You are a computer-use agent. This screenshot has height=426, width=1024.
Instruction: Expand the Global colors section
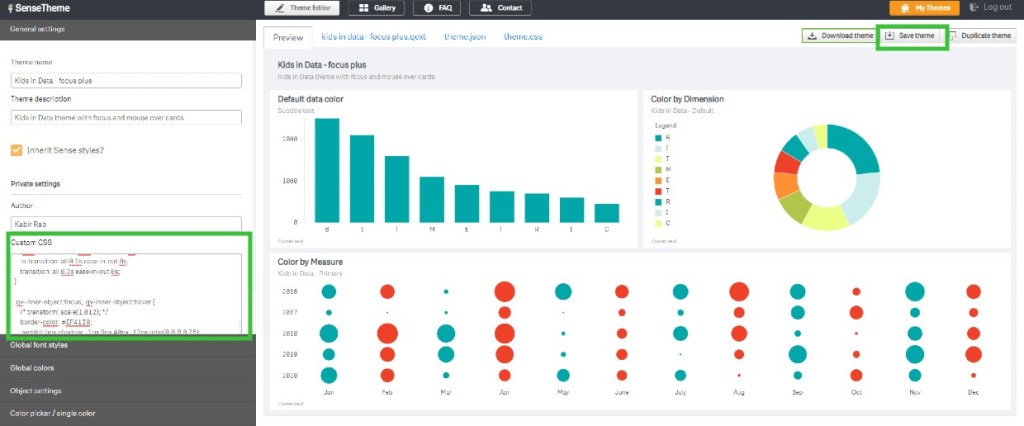click(128, 367)
